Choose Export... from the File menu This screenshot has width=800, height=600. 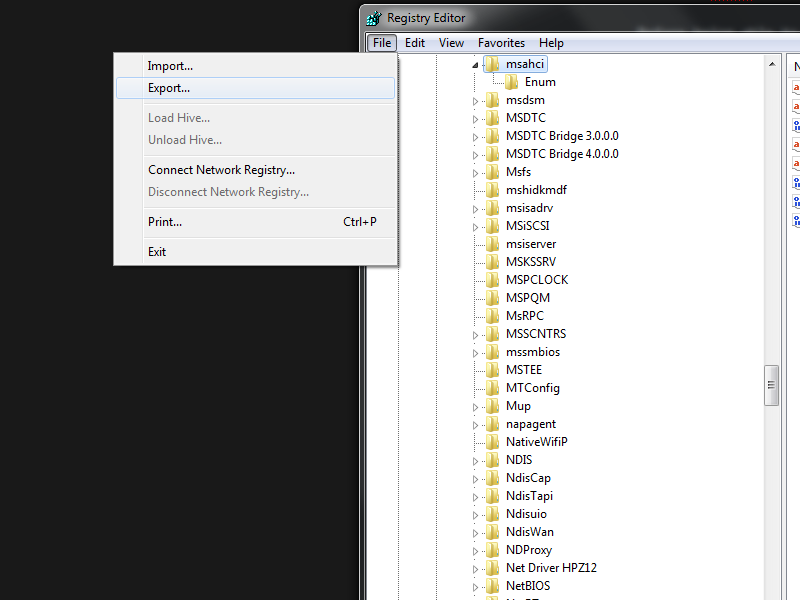[x=255, y=88]
